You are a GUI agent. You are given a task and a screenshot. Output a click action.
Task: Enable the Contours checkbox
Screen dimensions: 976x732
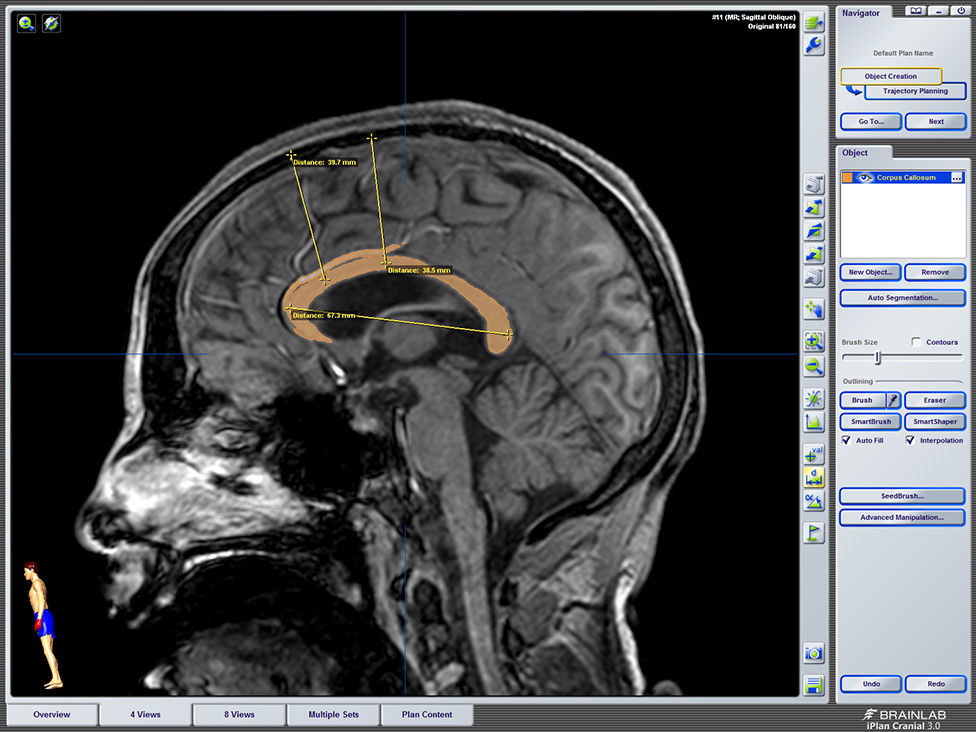(x=917, y=342)
